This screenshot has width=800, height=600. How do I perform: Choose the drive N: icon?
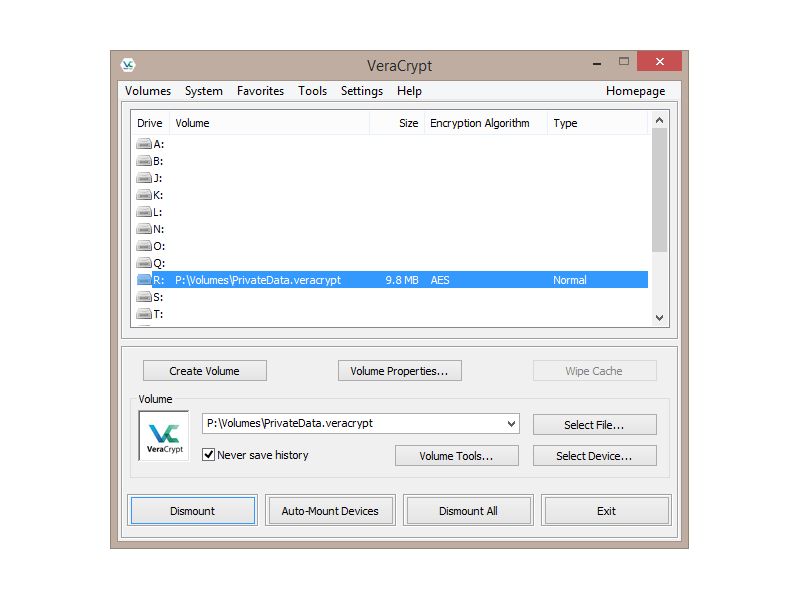pos(144,229)
